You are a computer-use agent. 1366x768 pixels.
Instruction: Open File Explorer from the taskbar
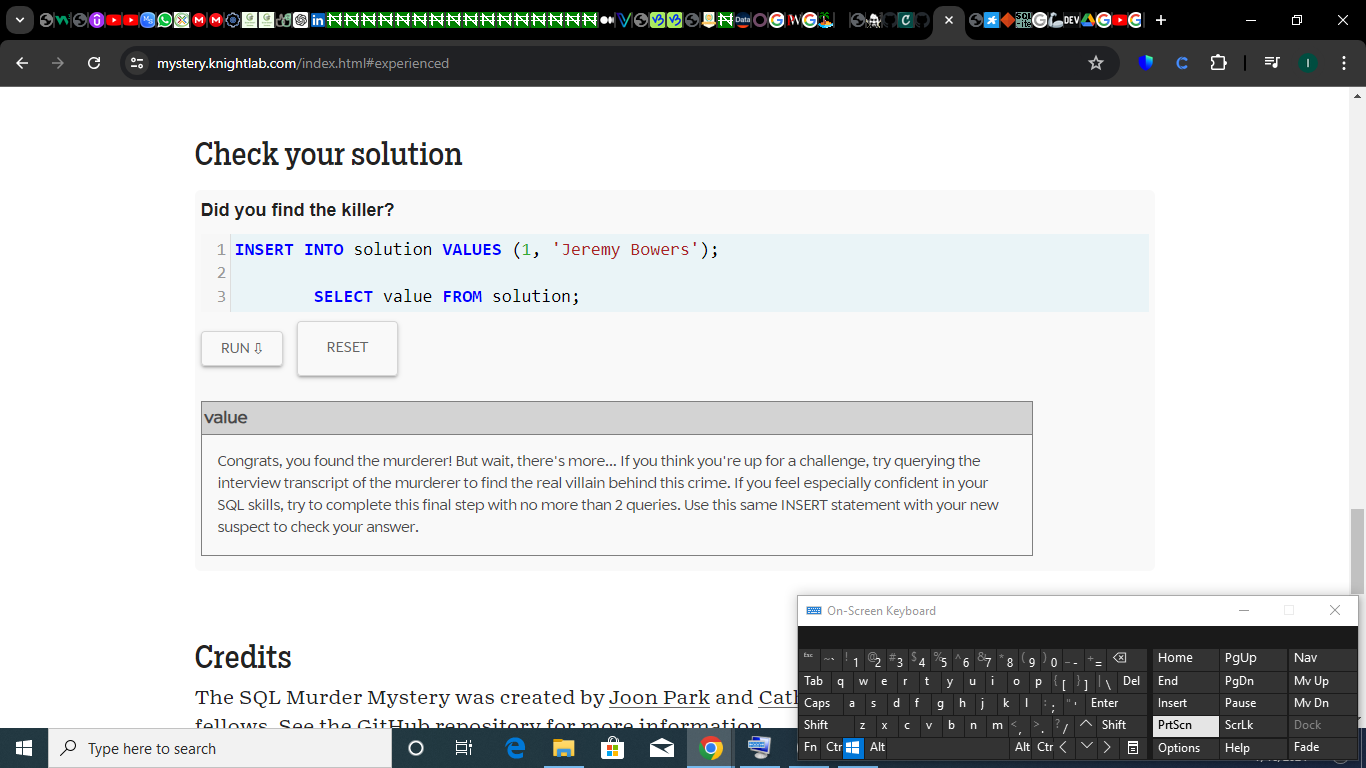(x=564, y=748)
